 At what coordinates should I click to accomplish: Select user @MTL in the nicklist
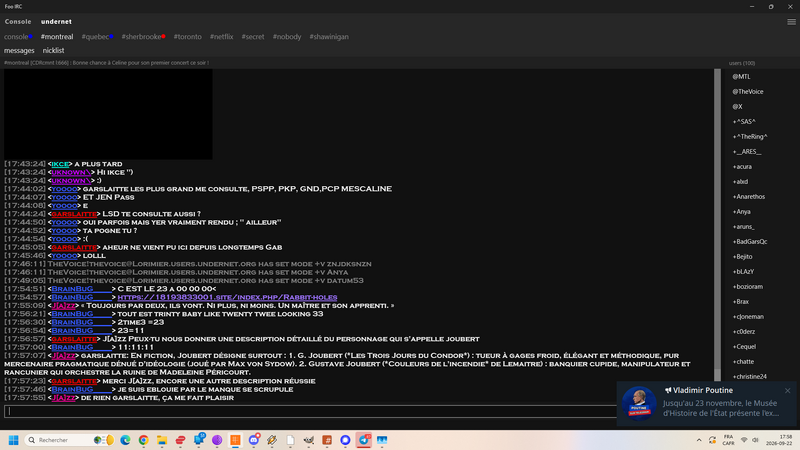pos(741,77)
